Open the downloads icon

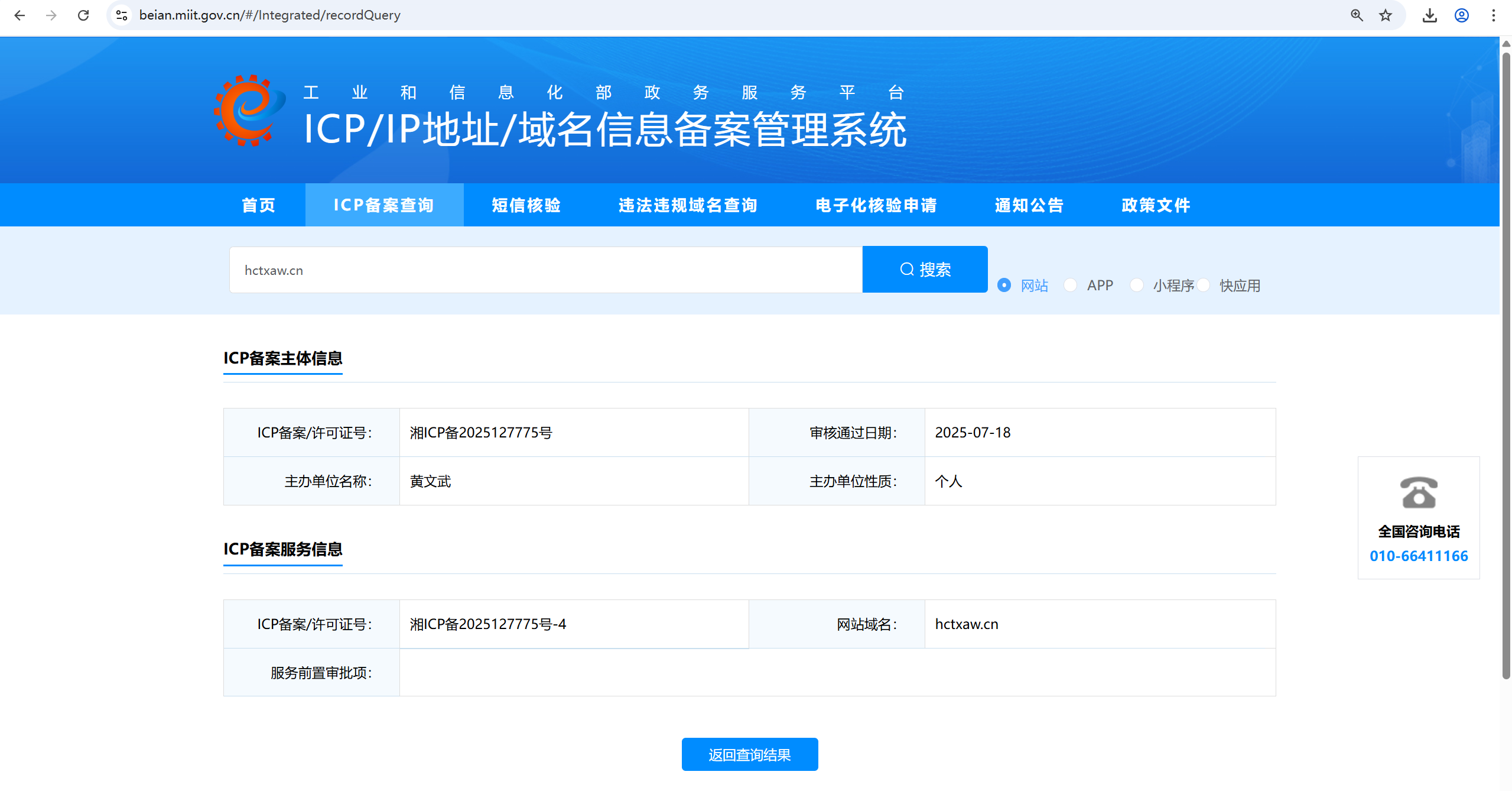tap(1430, 15)
